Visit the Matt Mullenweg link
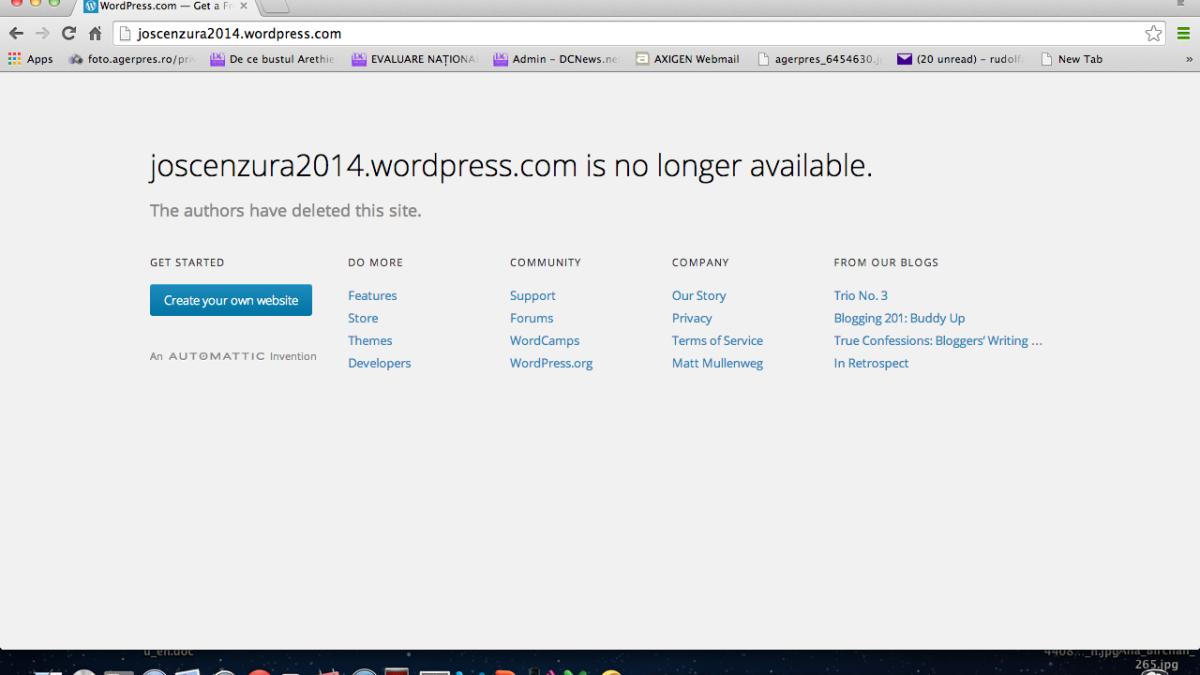Screen dimensions: 1200x675 click(717, 363)
